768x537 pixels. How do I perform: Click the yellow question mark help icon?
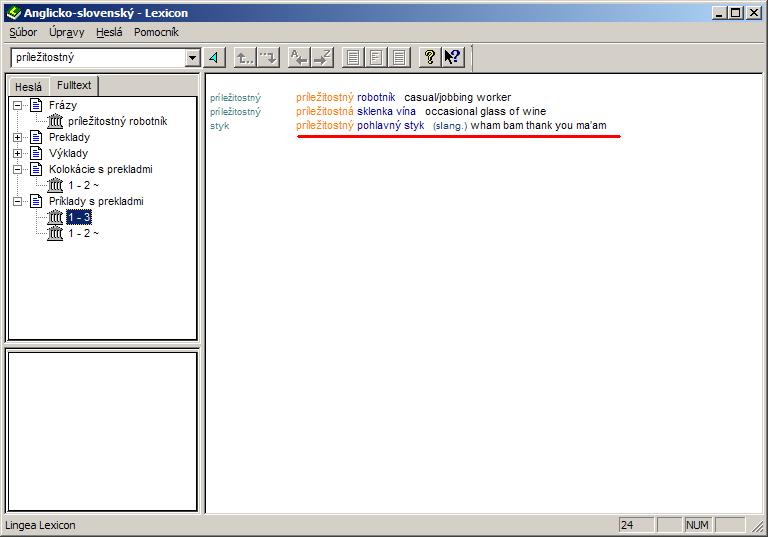point(430,58)
